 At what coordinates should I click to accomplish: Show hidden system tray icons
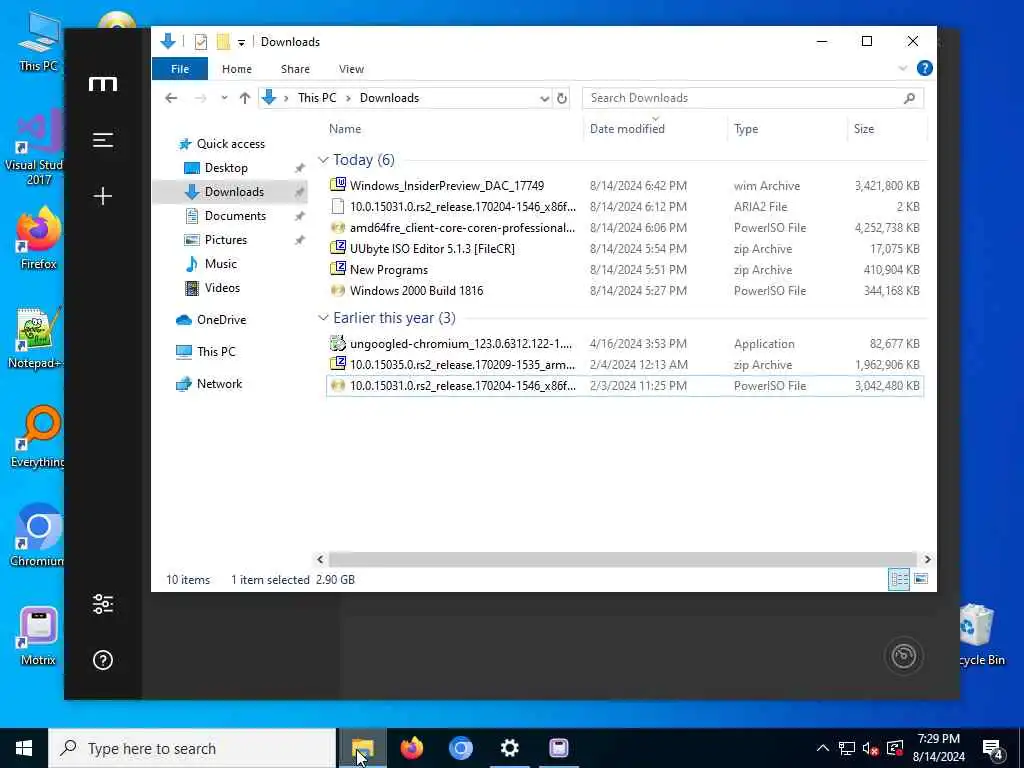[823, 748]
